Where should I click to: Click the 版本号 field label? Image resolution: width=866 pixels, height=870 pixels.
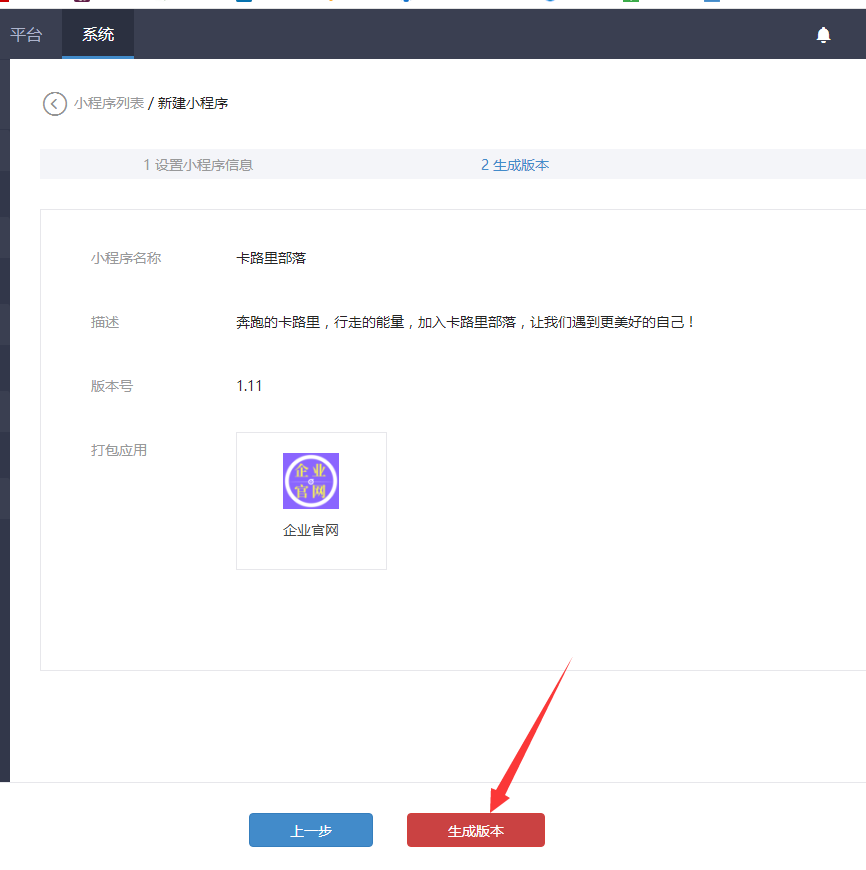[x=112, y=386]
